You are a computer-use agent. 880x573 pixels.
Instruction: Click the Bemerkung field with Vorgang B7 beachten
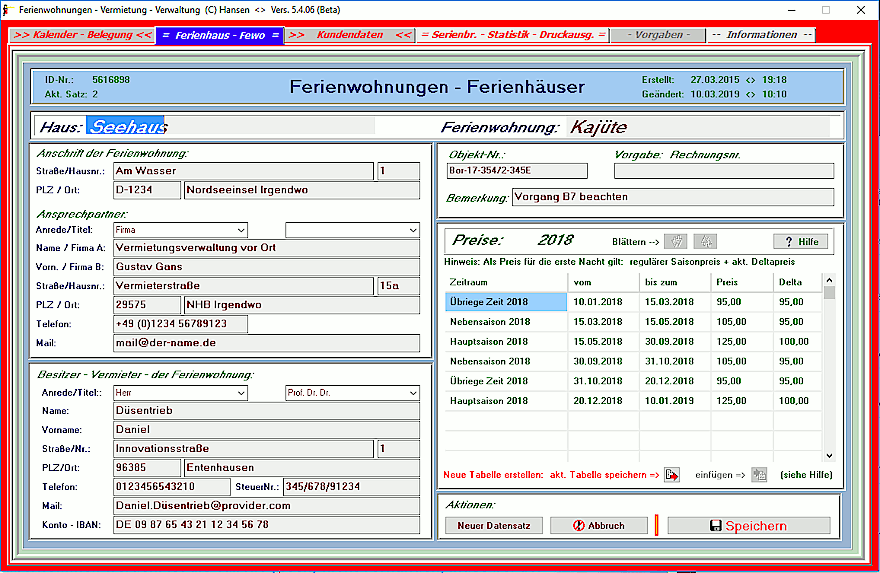click(x=672, y=197)
